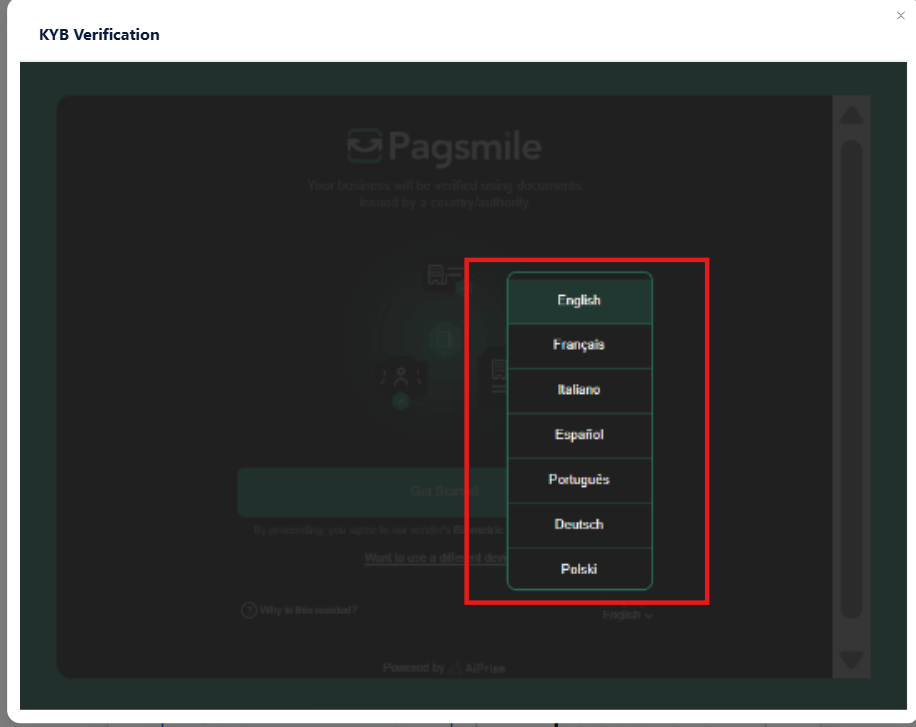Select English in the language list
The image size is (916, 727).
pyautogui.click(x=580, y=299)
